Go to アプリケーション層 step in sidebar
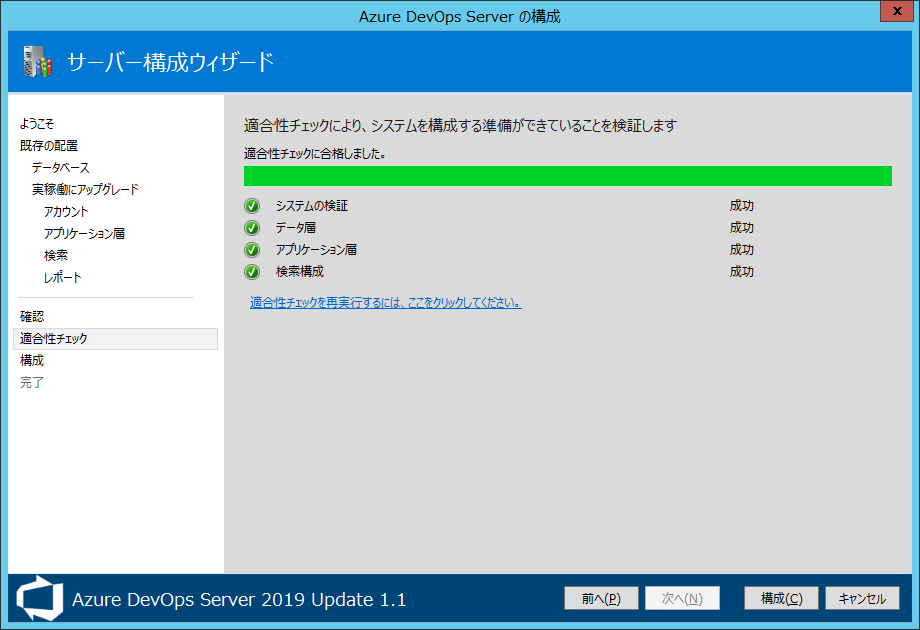 (84, 233)
